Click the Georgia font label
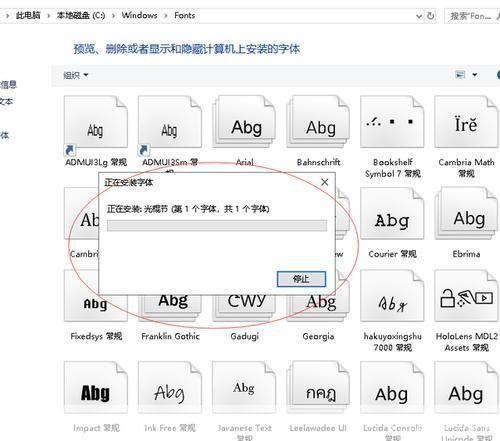The height and width of the screenshot is (441, 500). [318, 336]
